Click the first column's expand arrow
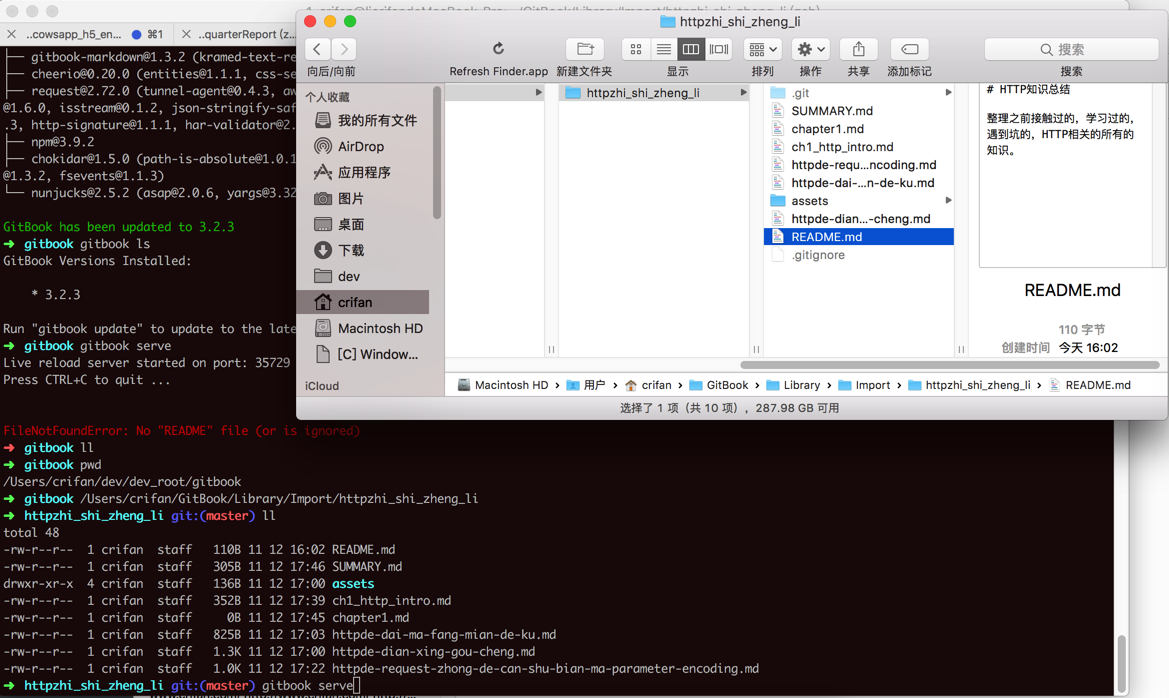 tap(538, 92)
